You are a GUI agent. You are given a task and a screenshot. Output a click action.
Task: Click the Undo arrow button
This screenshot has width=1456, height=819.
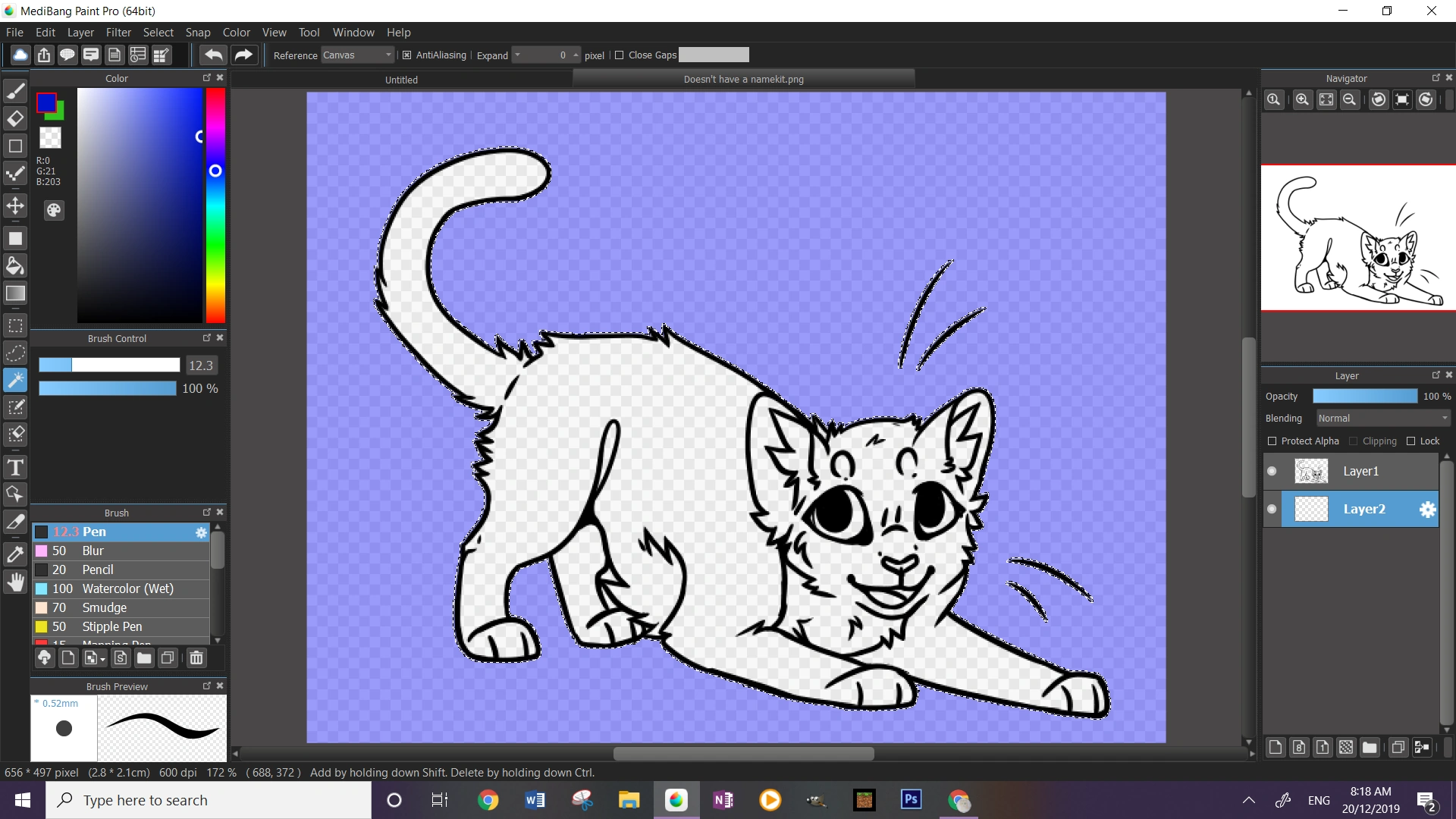[214, 55]
